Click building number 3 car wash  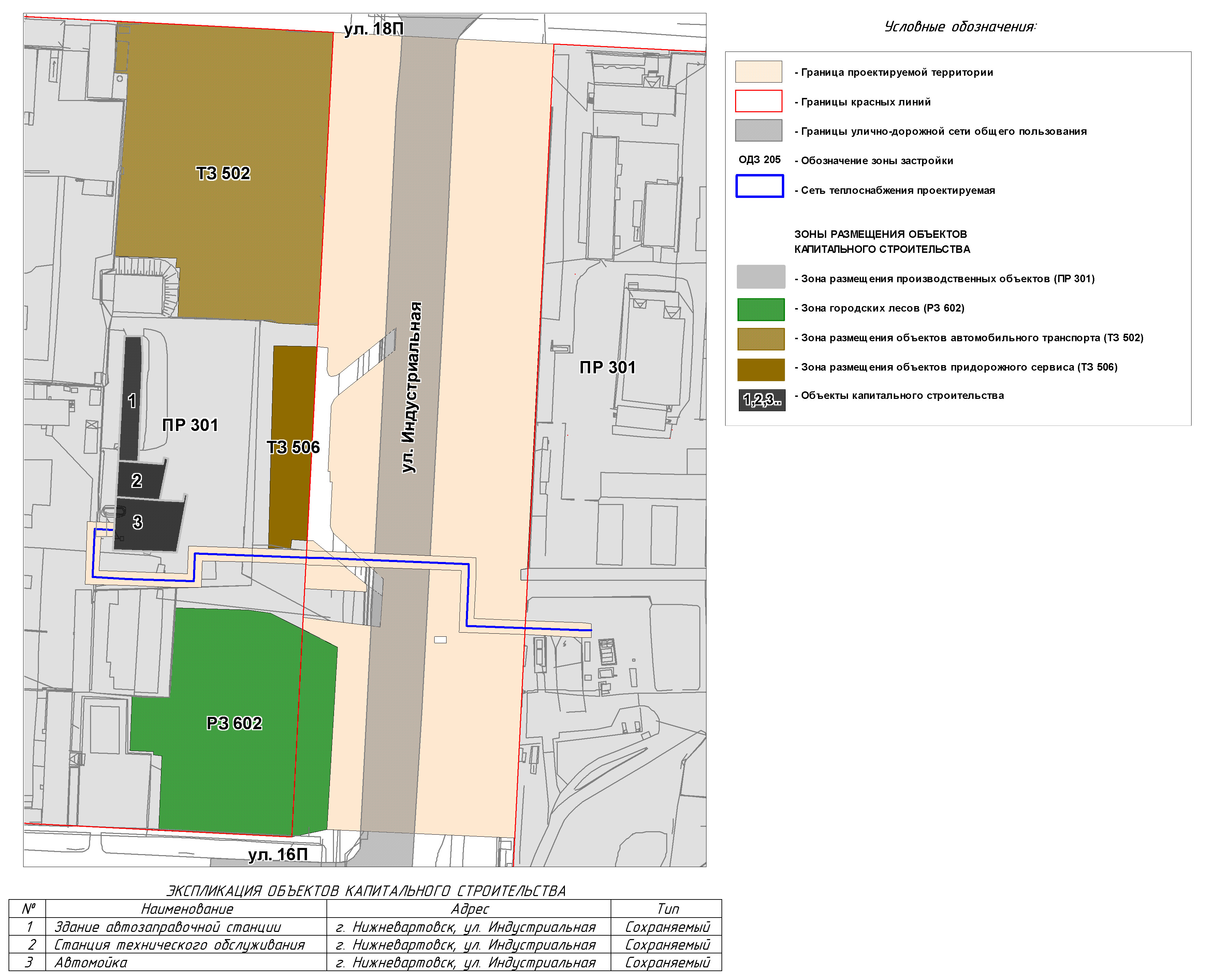coord(138,522)
